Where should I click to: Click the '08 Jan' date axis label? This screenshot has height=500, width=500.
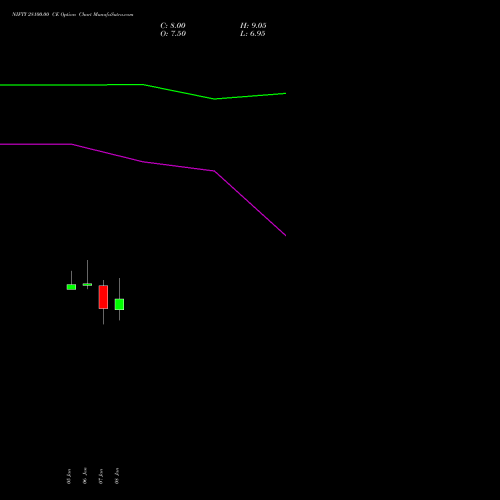(x=117, y=476)
